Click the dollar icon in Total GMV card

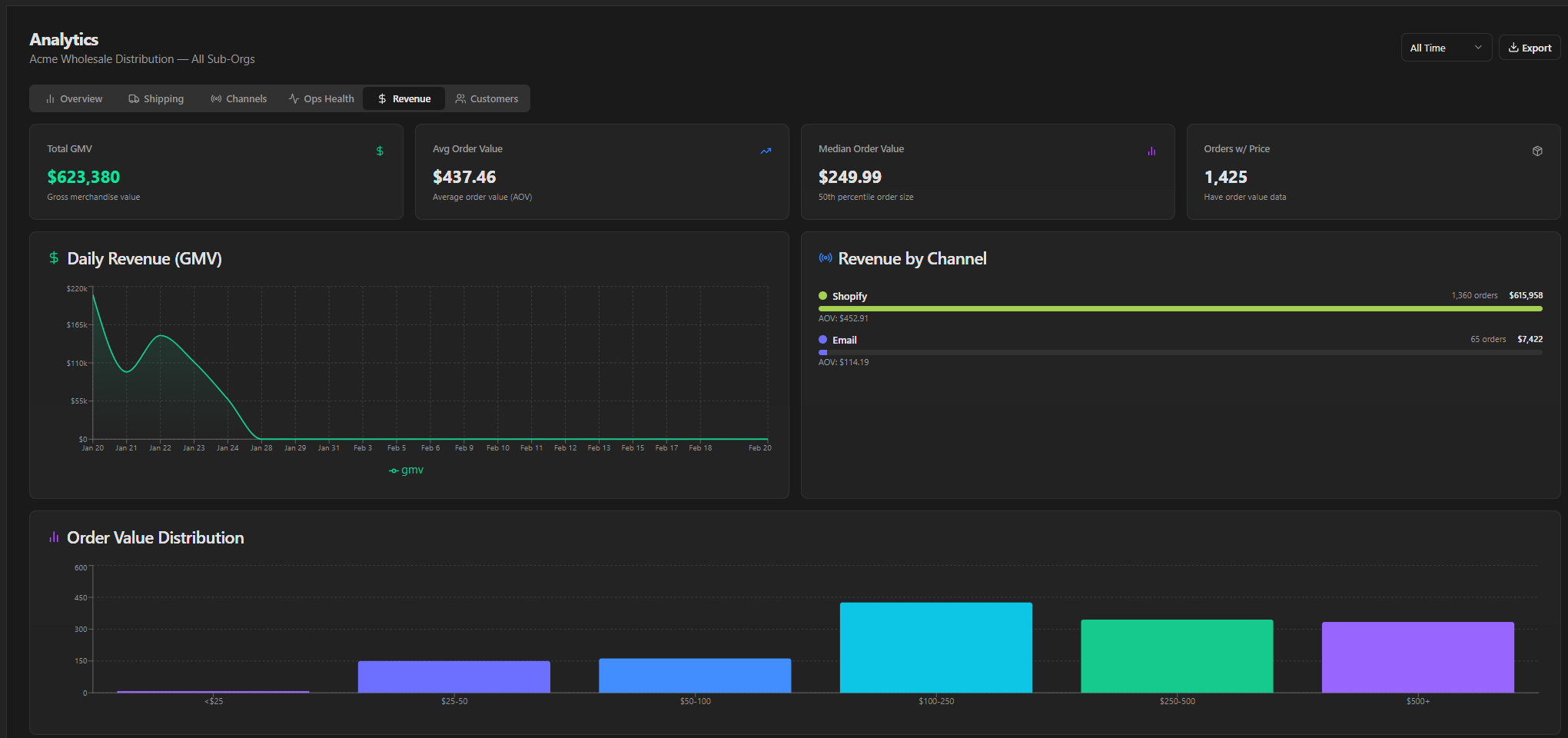click(380, 151)
